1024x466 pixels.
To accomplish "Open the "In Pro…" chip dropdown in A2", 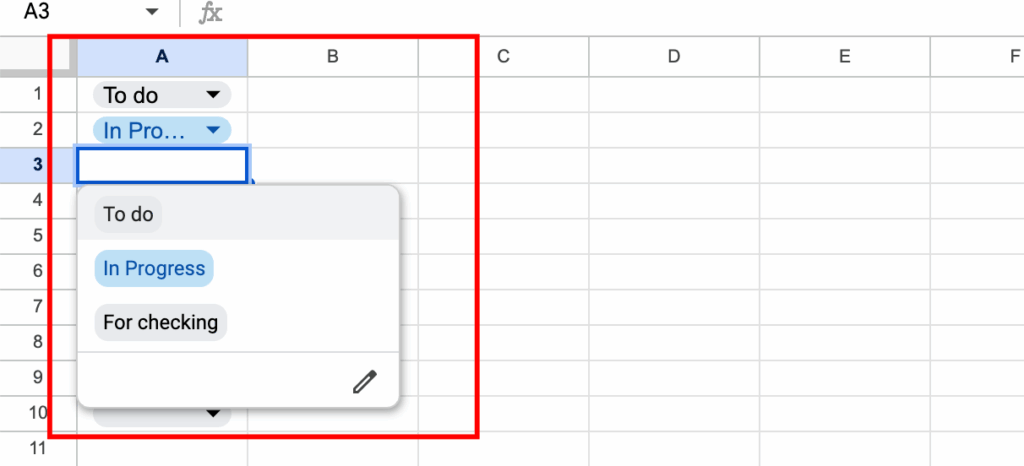I will coord(212,130).
